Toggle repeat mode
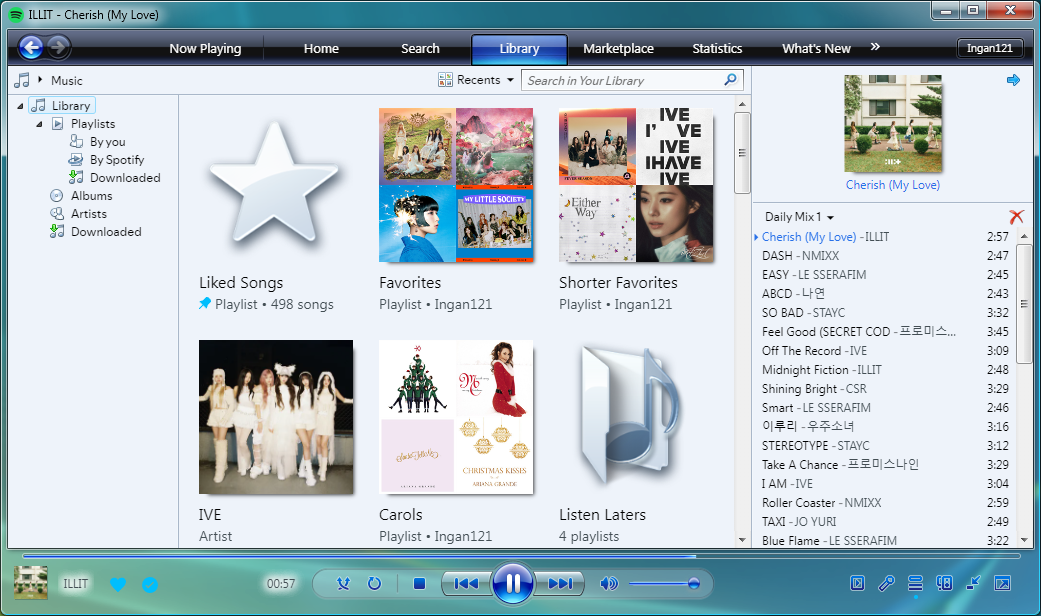The height and width of the screenshot is (616, 1041). [374, 583]
